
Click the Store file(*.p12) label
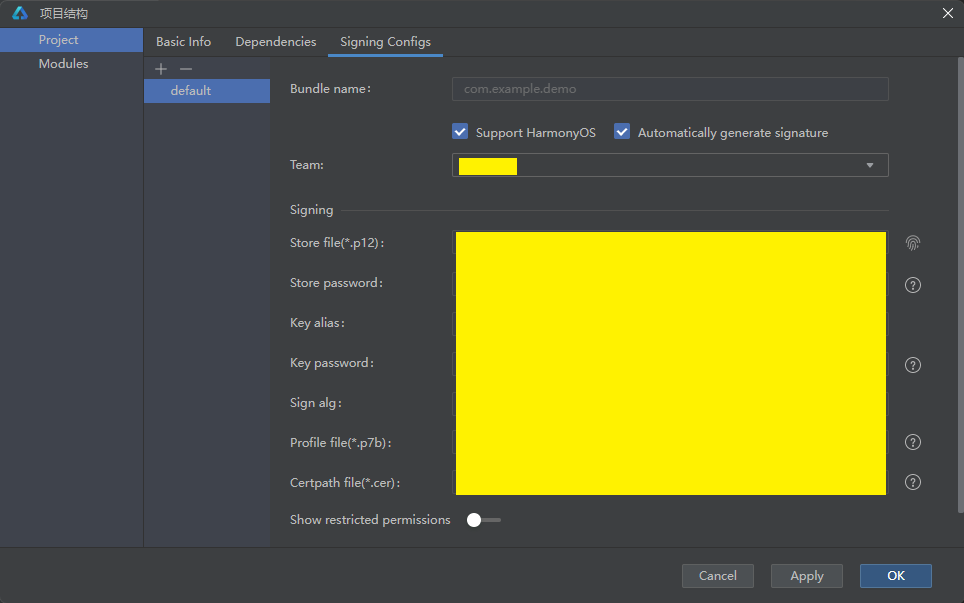point(337,243)
